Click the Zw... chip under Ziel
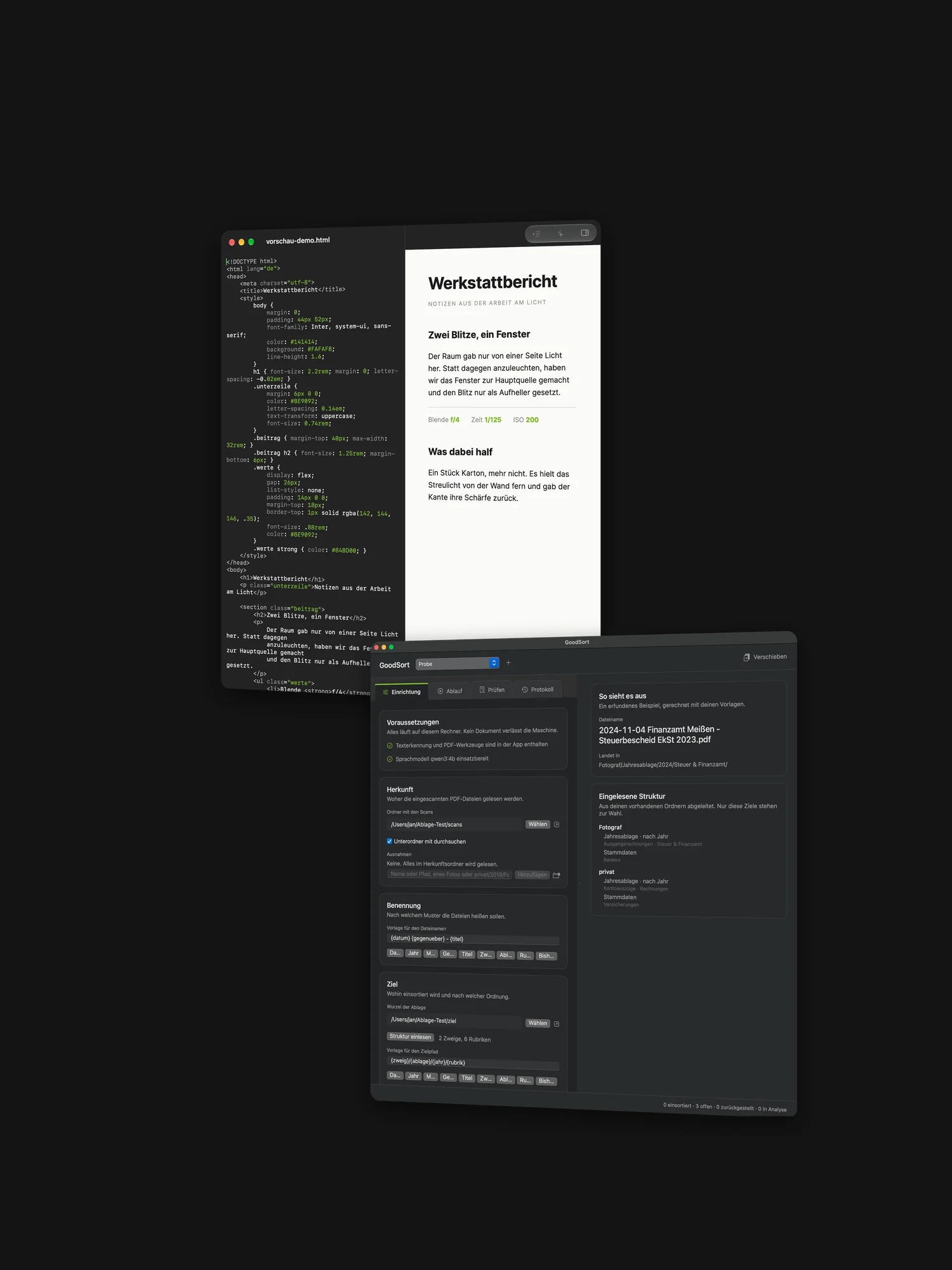The image size is (952, 1270). (x=486, y=1078)
